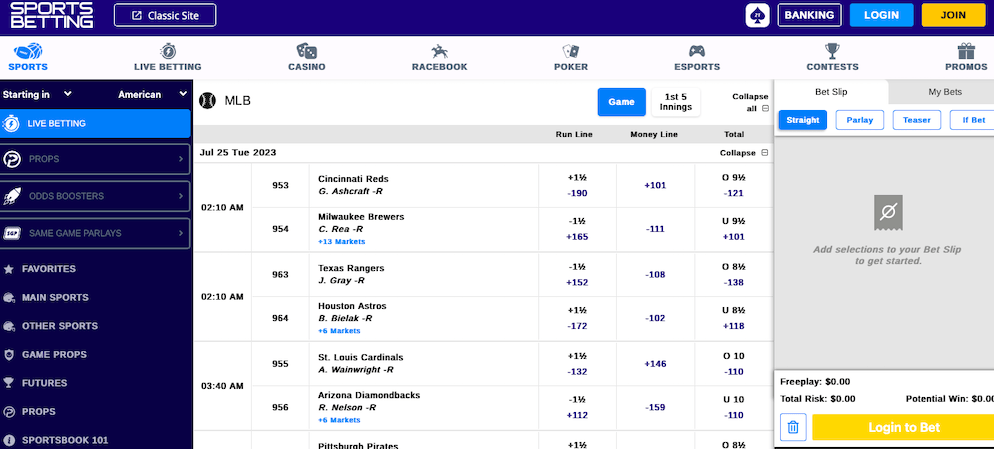Go to the Poker cards icon
This screenshot has height=449, width=994.
[571, 51]
